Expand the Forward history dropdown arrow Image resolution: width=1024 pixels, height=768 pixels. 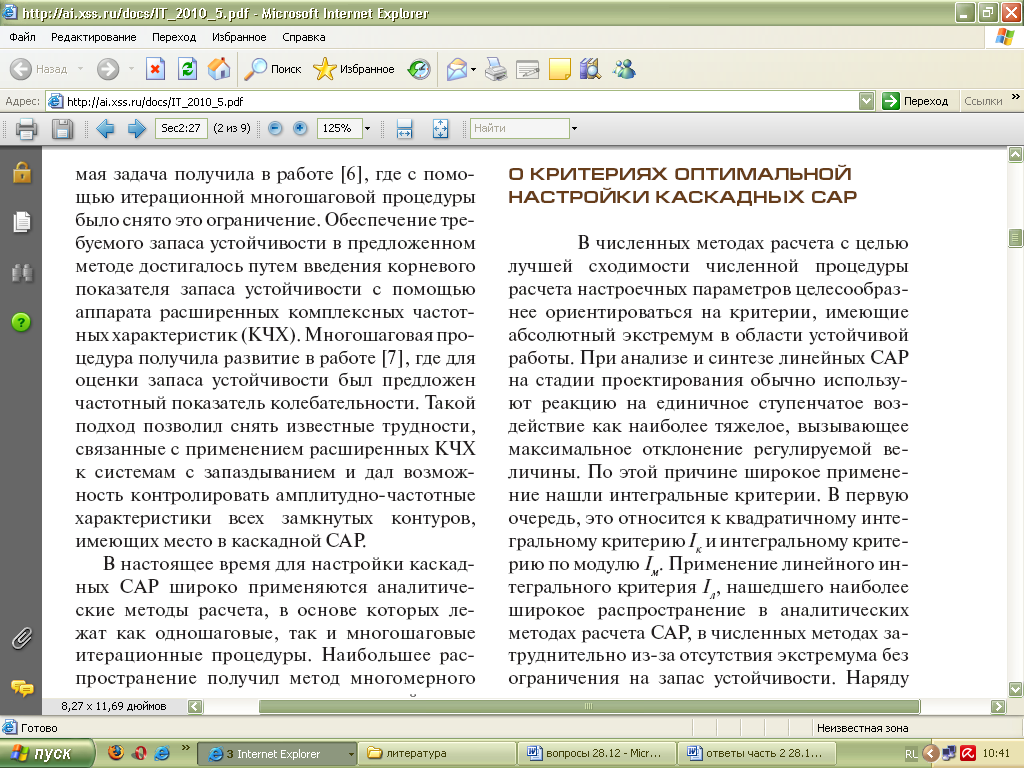pos(131,69)
